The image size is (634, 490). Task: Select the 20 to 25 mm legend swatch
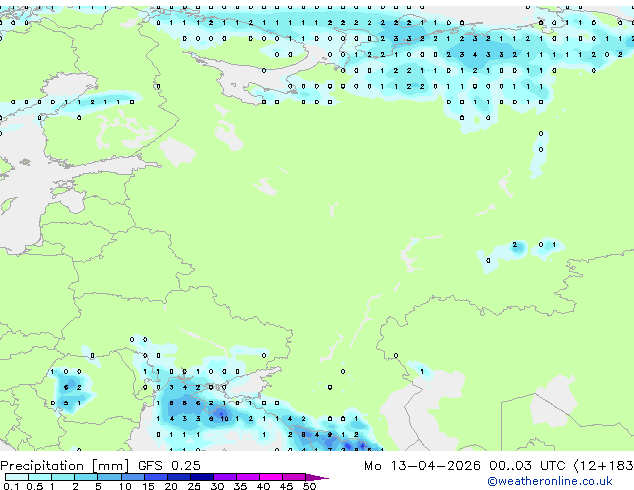[179, 477]
